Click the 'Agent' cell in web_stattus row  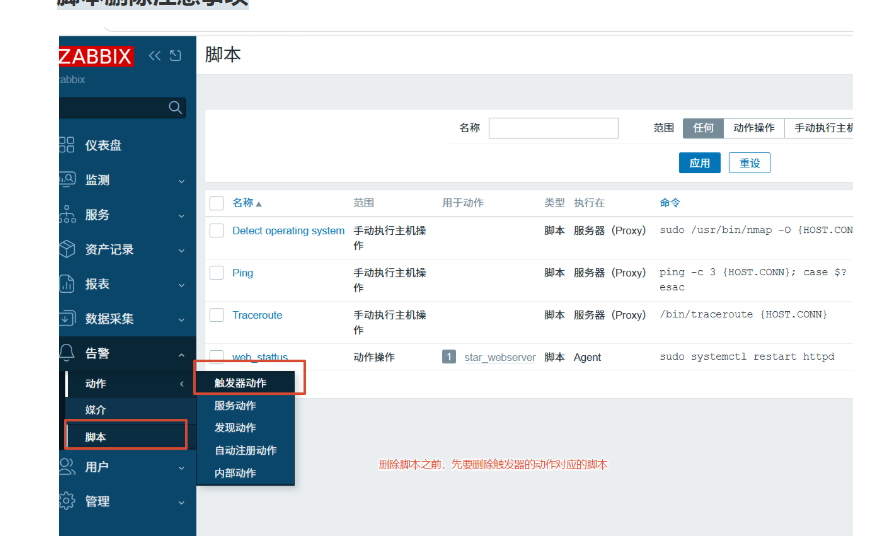pyautogui.click(x=587, y=357)
